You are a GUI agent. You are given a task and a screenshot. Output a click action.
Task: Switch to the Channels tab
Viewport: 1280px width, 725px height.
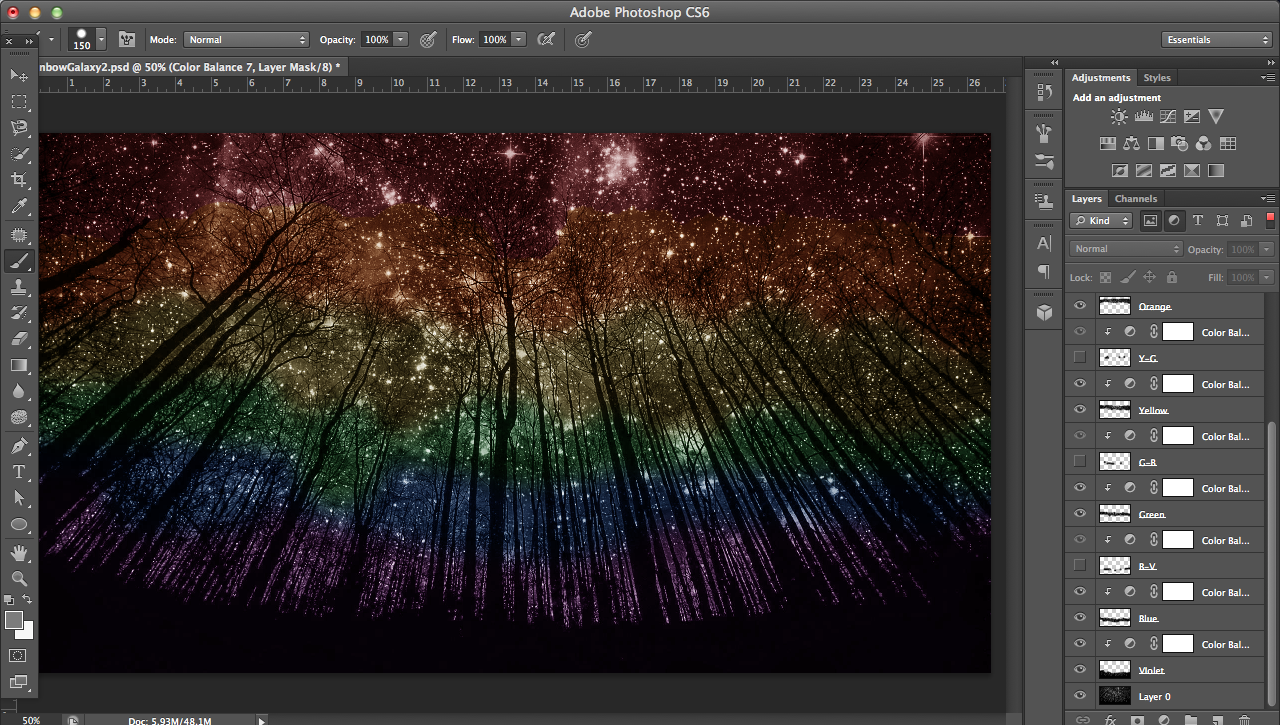click(x=1135, y=198)
